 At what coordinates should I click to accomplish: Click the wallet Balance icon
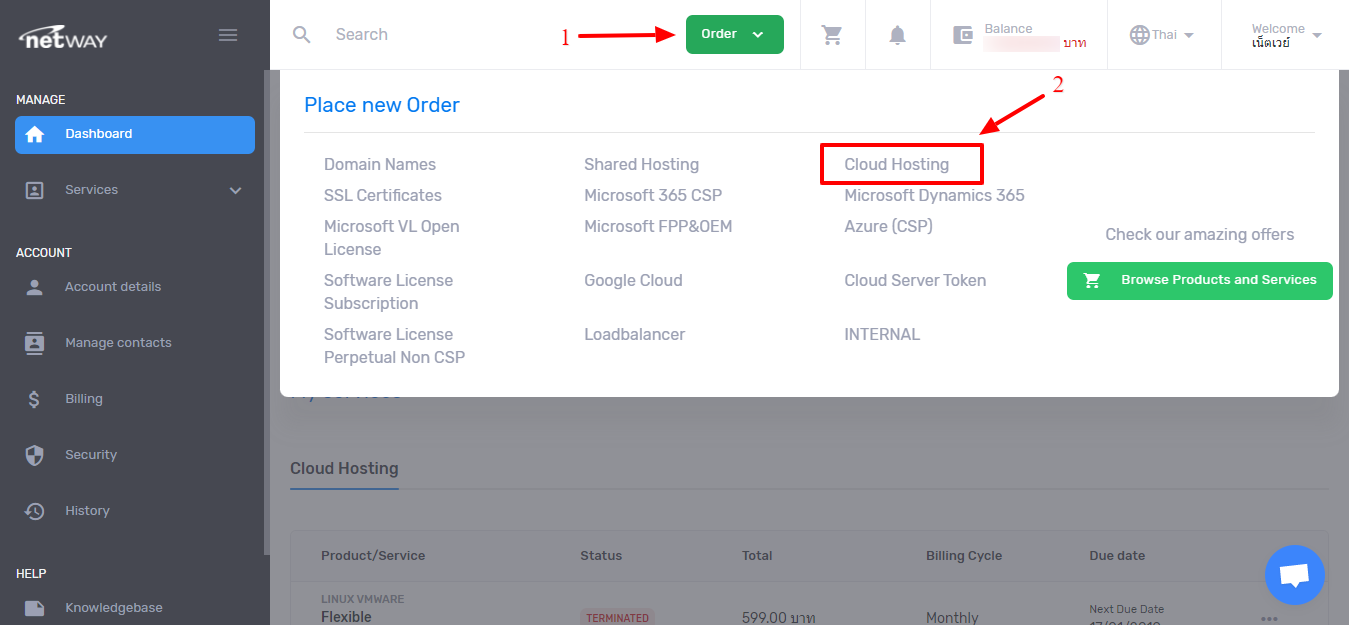[x=963, y=35]
